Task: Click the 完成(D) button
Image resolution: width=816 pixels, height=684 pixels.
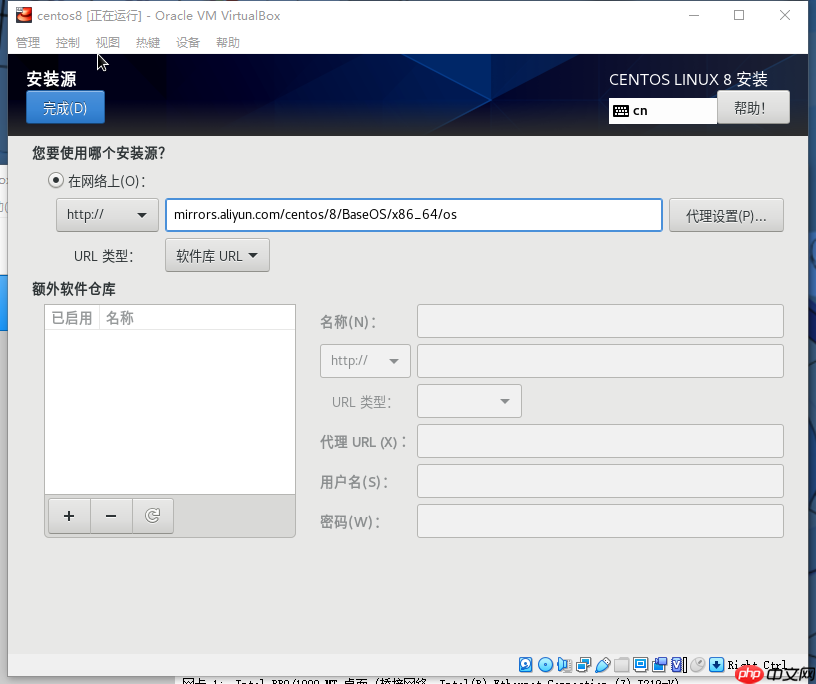Action: 65,107
